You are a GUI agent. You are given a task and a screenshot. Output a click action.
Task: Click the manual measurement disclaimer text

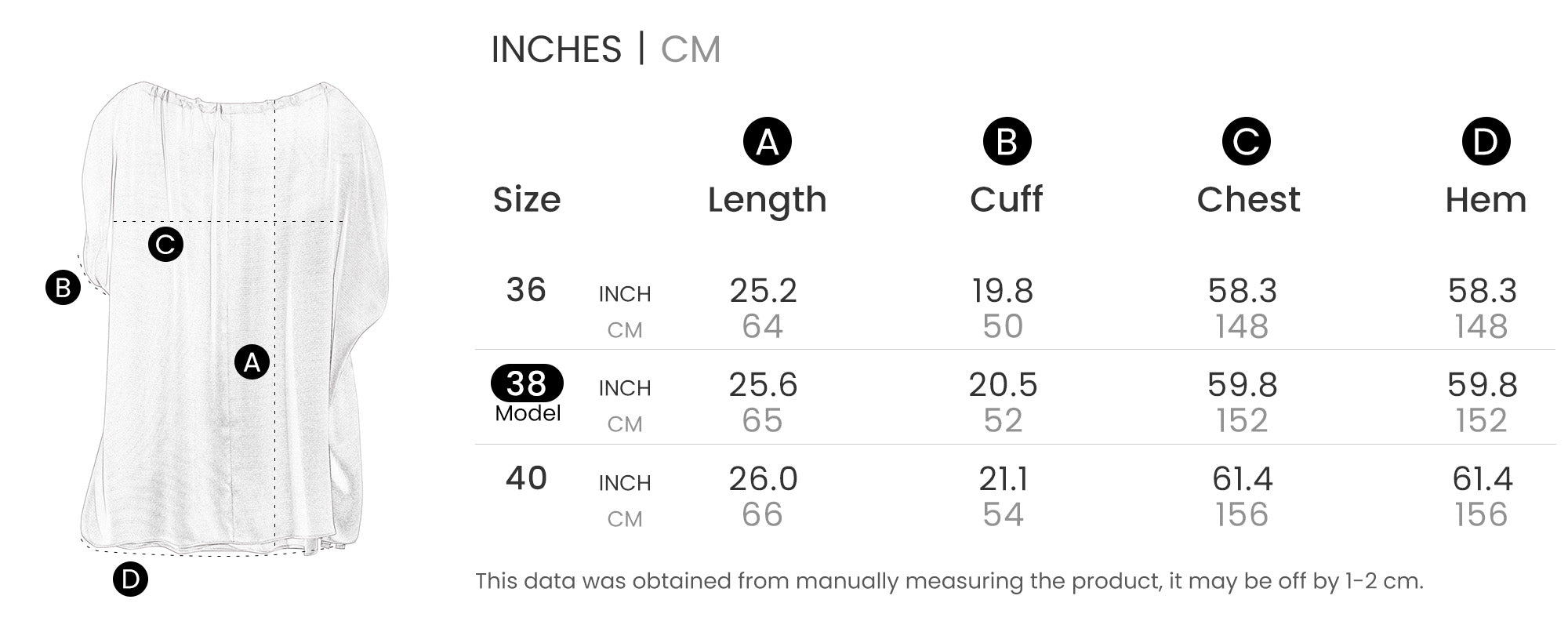tap(949, 581)
